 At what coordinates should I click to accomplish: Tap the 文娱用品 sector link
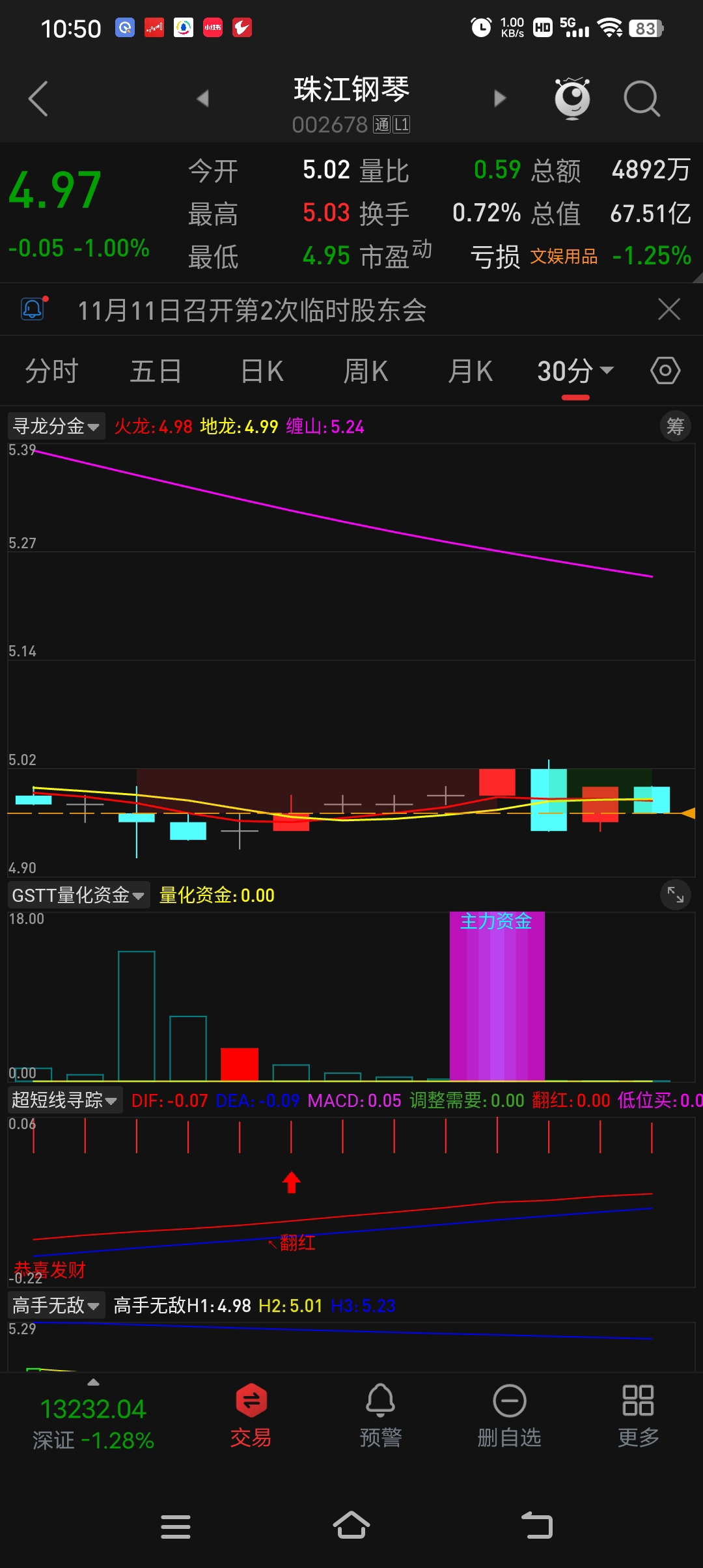coord(564,257)
